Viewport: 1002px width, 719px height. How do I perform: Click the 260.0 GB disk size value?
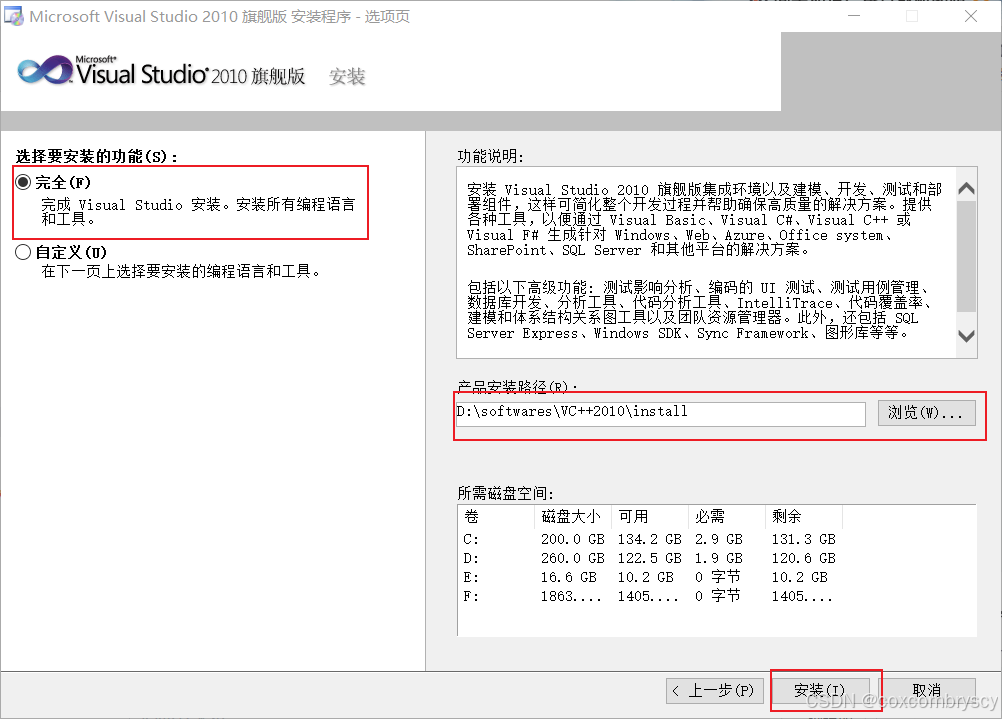(x=573, y=558)
